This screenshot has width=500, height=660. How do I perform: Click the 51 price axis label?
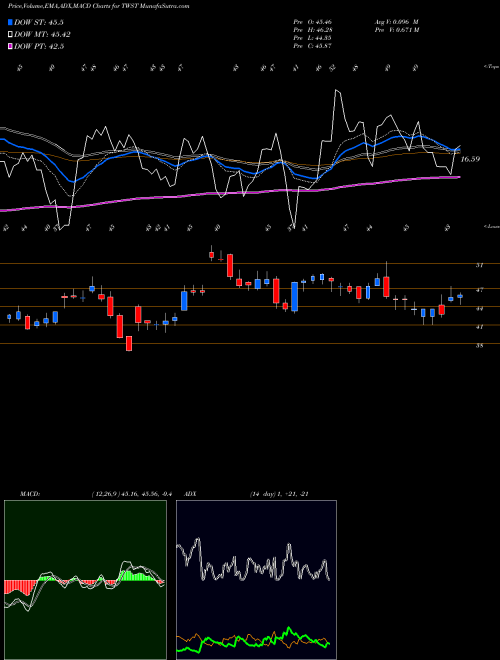click(479, 265)
